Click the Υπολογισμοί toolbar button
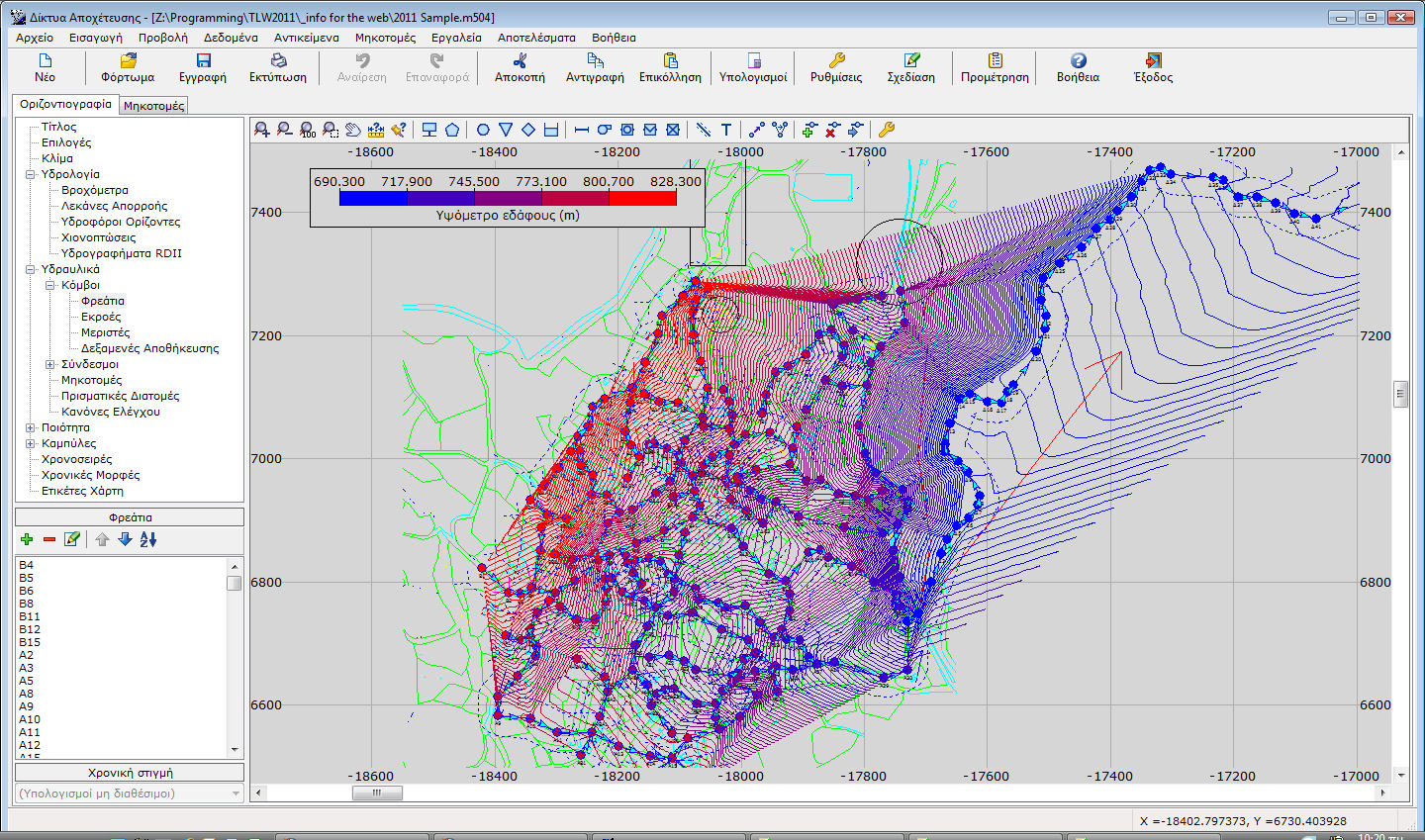Screen dimensions: 1425x840 tap(753, 67)
